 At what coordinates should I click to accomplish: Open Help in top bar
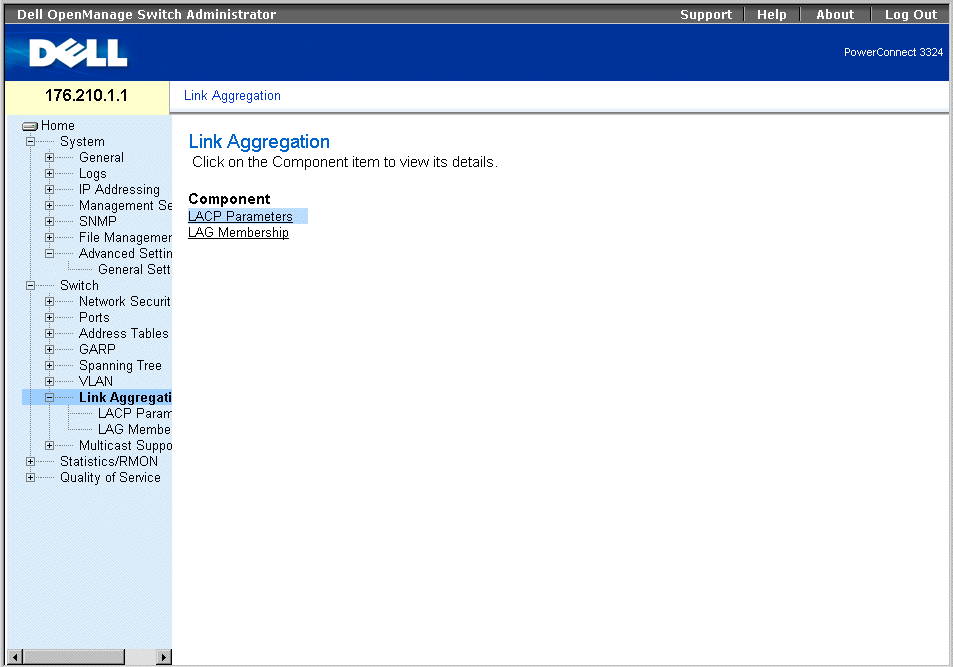coord(771,15)
